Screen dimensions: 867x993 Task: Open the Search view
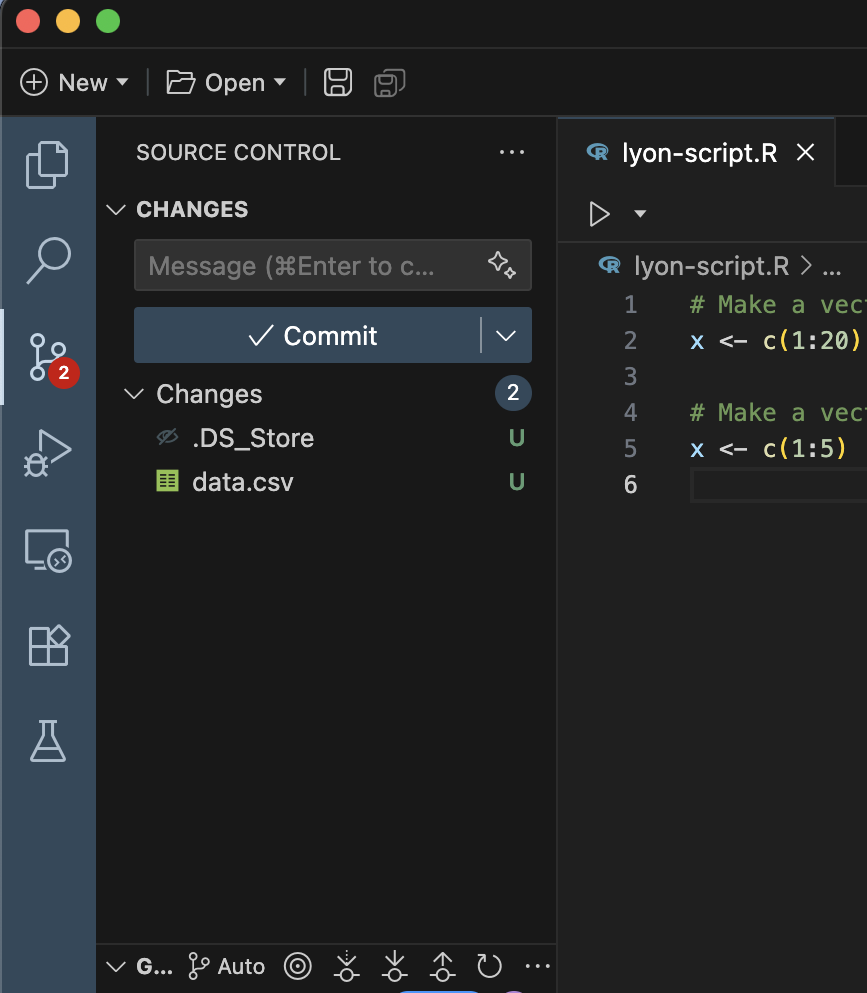pos(47,260)
